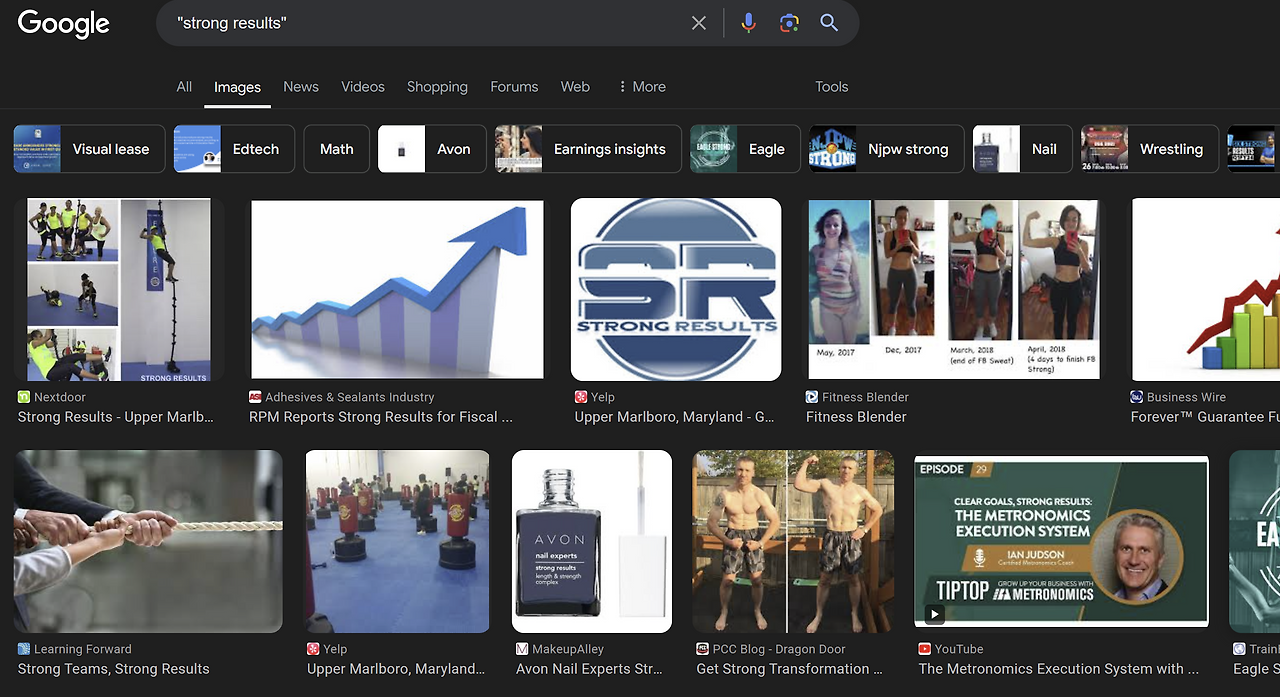Select the Images tab
The height and width of the screenshot is (697, 1280).
(237, 87)
